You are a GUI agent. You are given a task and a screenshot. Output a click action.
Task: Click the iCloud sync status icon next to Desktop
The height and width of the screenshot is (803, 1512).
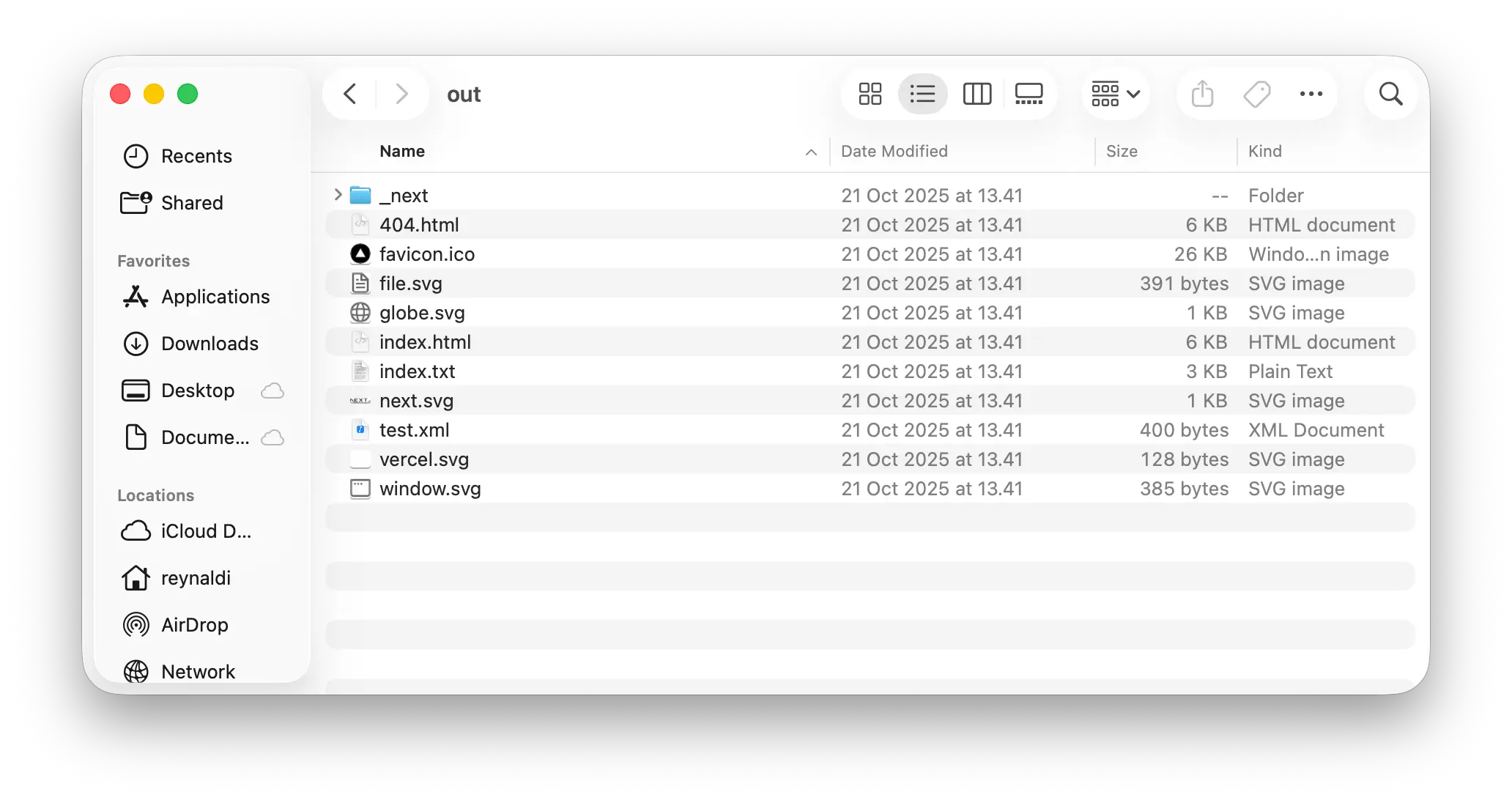click(x=272, y=391)
